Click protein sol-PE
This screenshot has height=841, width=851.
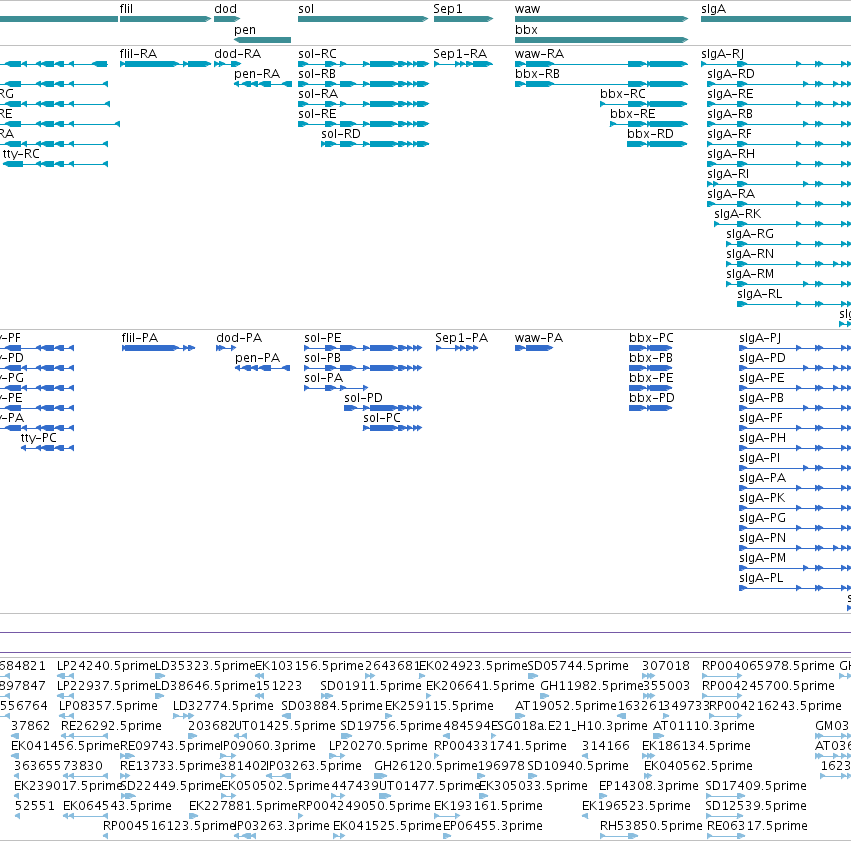pyautogui.click(x=363, y=348)
